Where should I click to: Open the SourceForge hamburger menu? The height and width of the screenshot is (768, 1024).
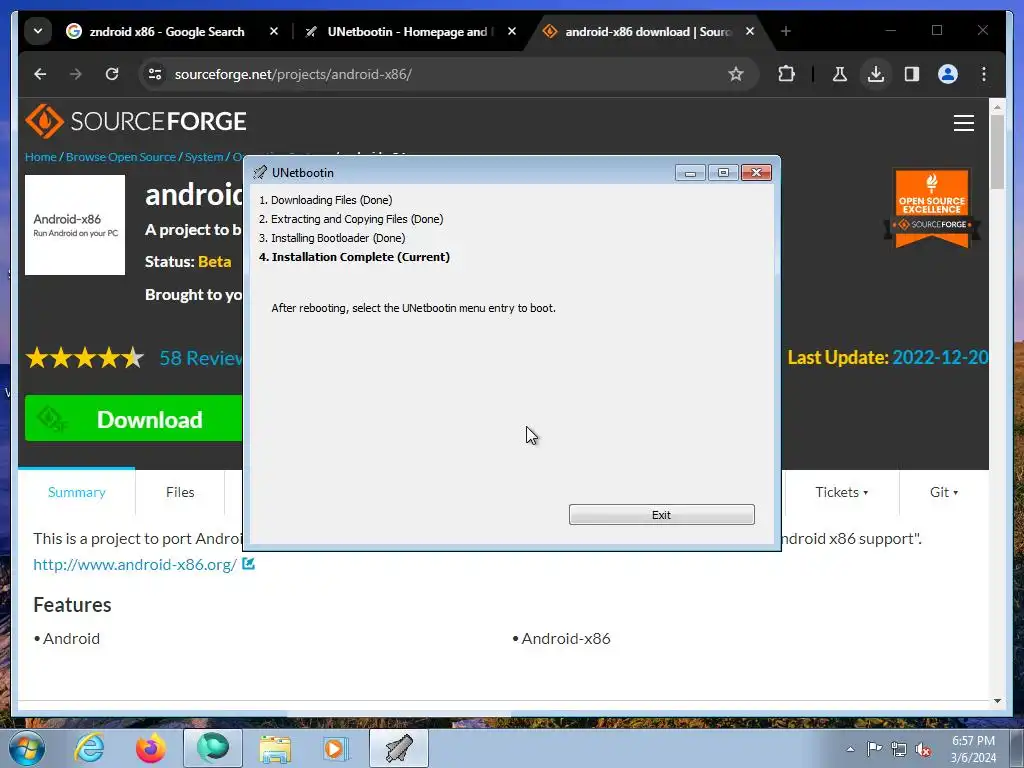tap(963, 123)
